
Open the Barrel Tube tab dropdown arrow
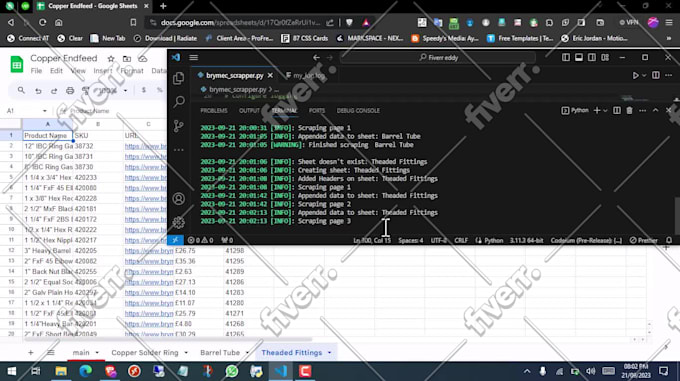[x=247, y=352]
